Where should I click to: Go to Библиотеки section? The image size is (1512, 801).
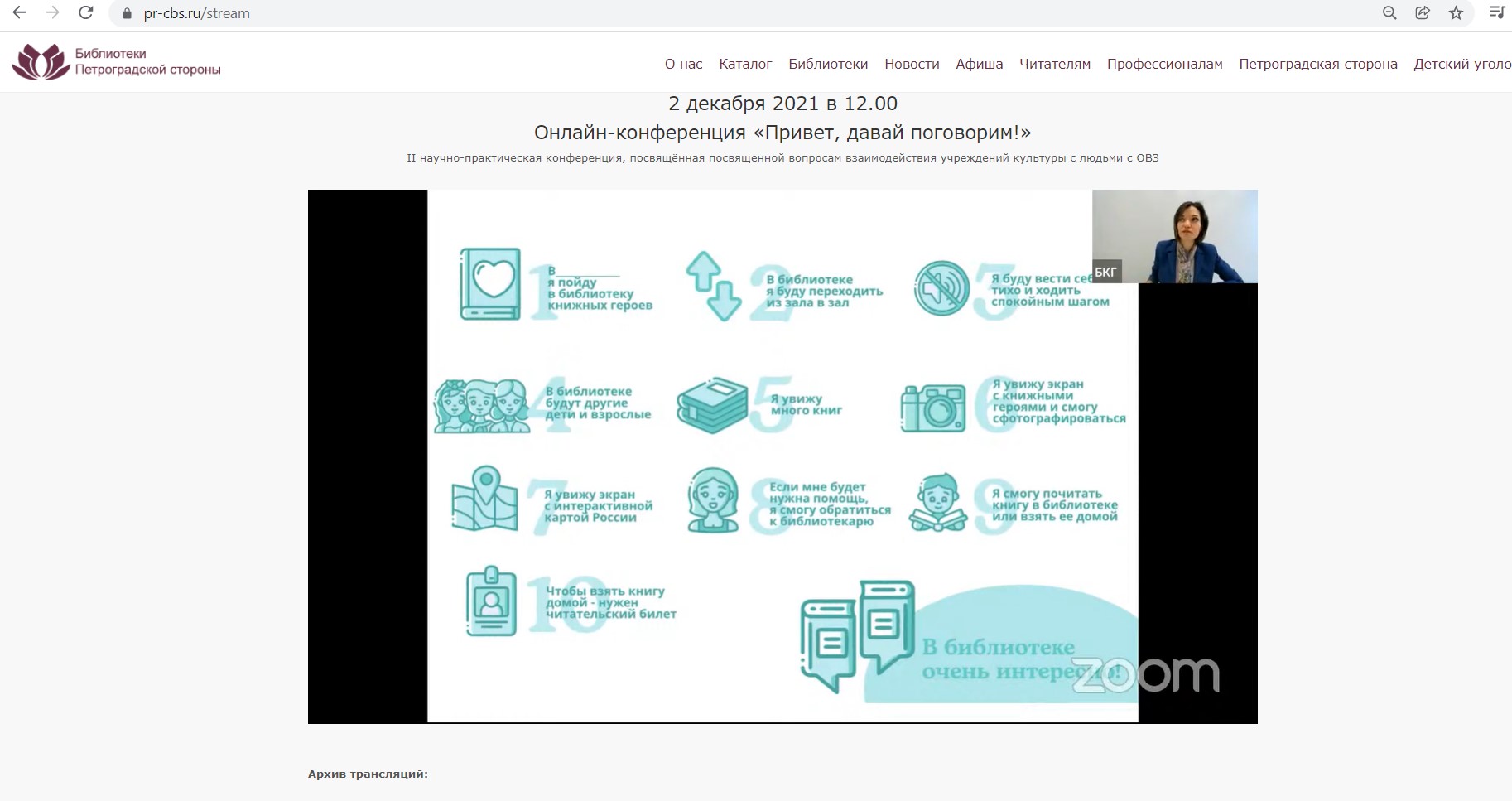point(828,64)
